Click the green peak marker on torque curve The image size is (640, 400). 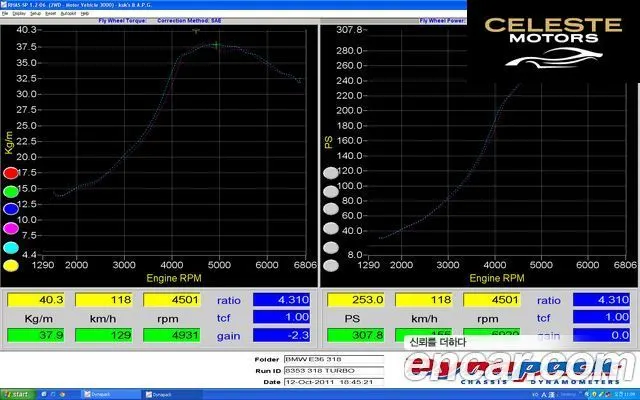[x=216, y=45]
